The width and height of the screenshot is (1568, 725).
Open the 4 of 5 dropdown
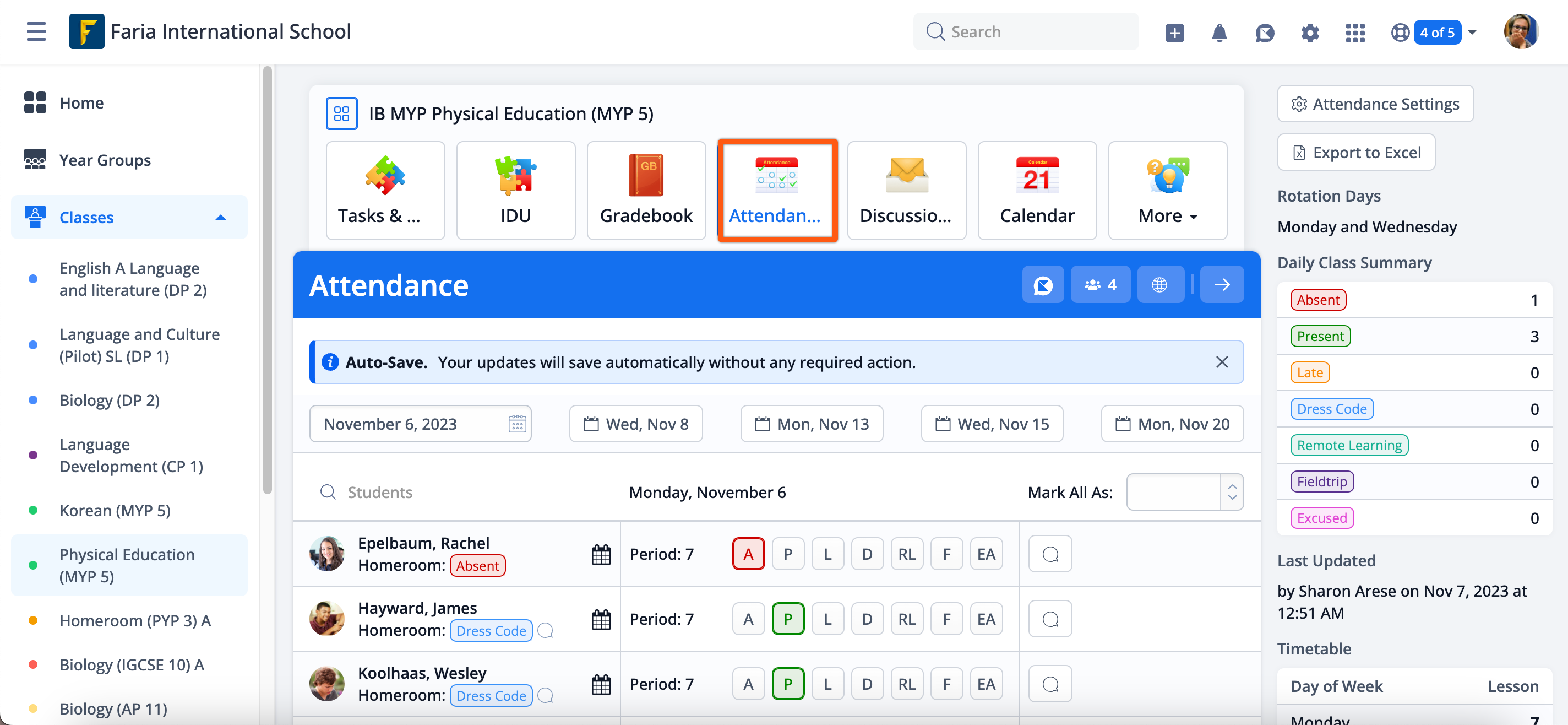coord(1446,33)
